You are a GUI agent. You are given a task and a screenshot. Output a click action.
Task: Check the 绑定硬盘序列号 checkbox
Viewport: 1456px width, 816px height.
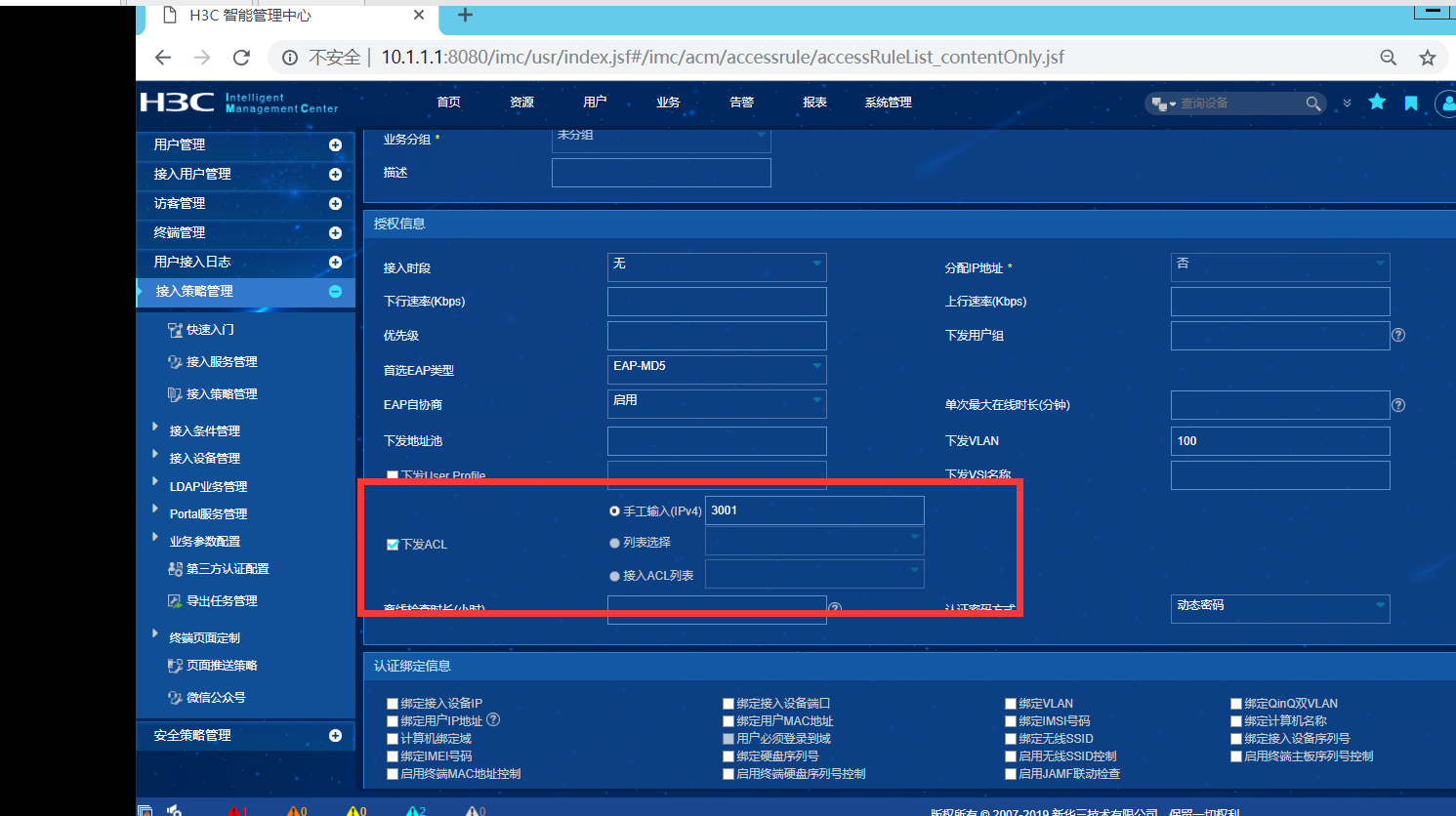(728, 755)
